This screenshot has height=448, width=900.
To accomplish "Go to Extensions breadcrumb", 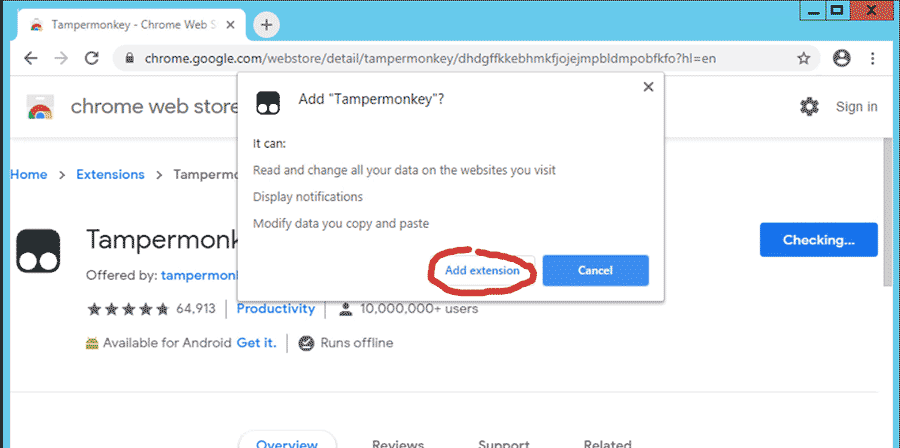I will [x=110, y=174].
